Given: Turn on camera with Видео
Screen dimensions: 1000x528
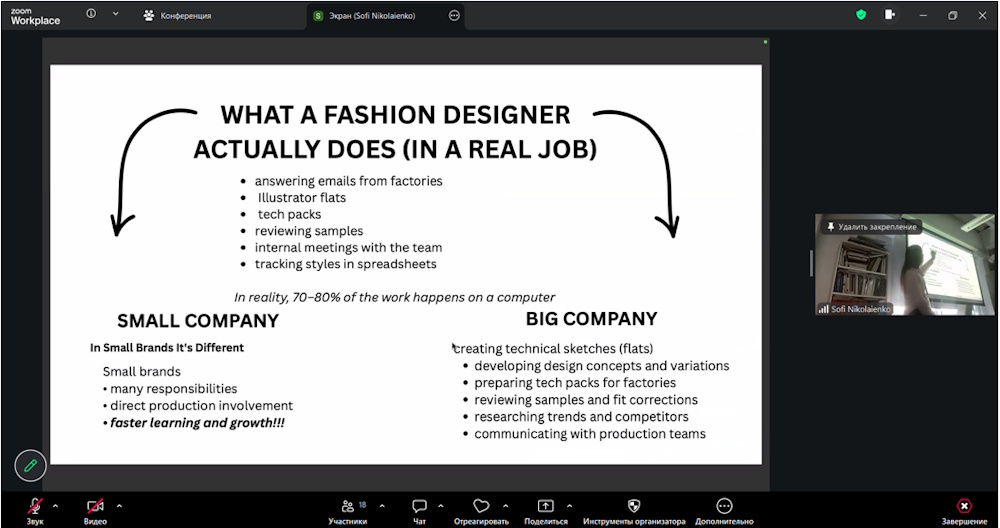Looking at the screenshot, I should click(95, 507).
